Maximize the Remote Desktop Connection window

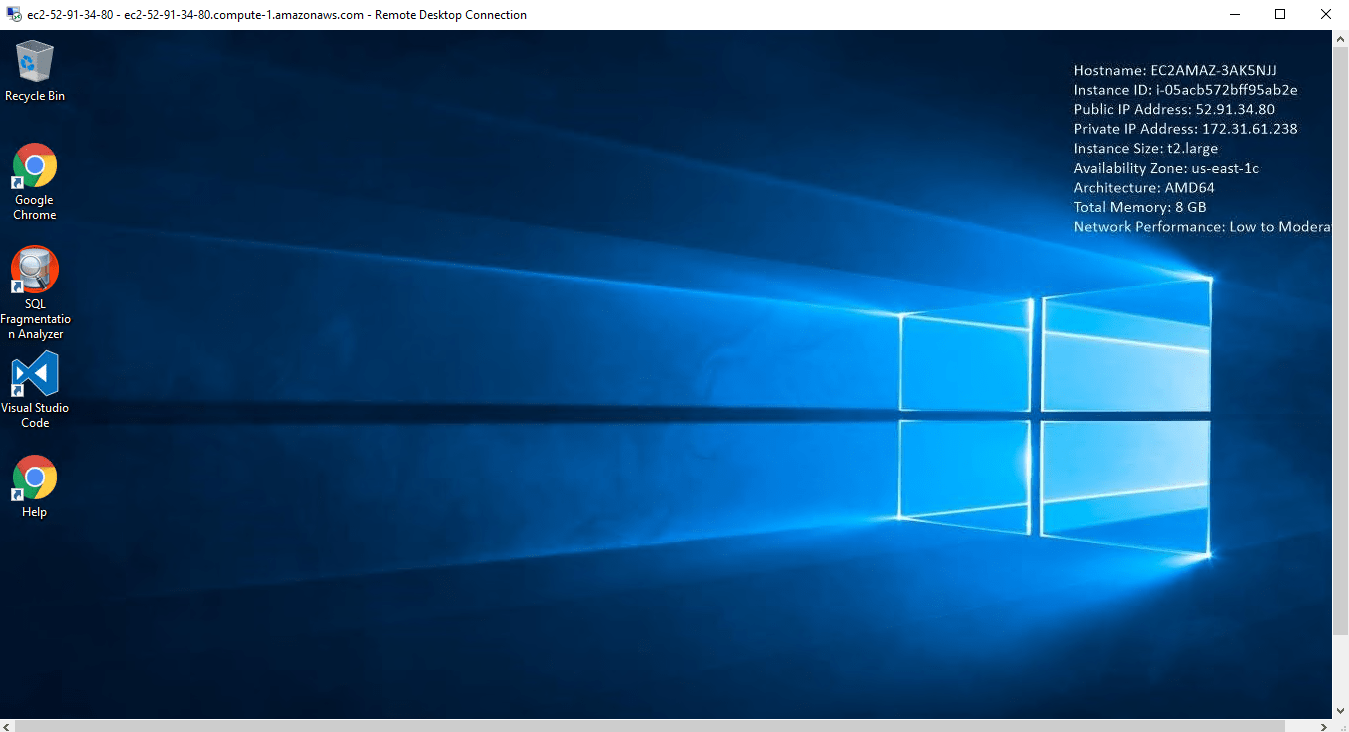point(1280,15)
